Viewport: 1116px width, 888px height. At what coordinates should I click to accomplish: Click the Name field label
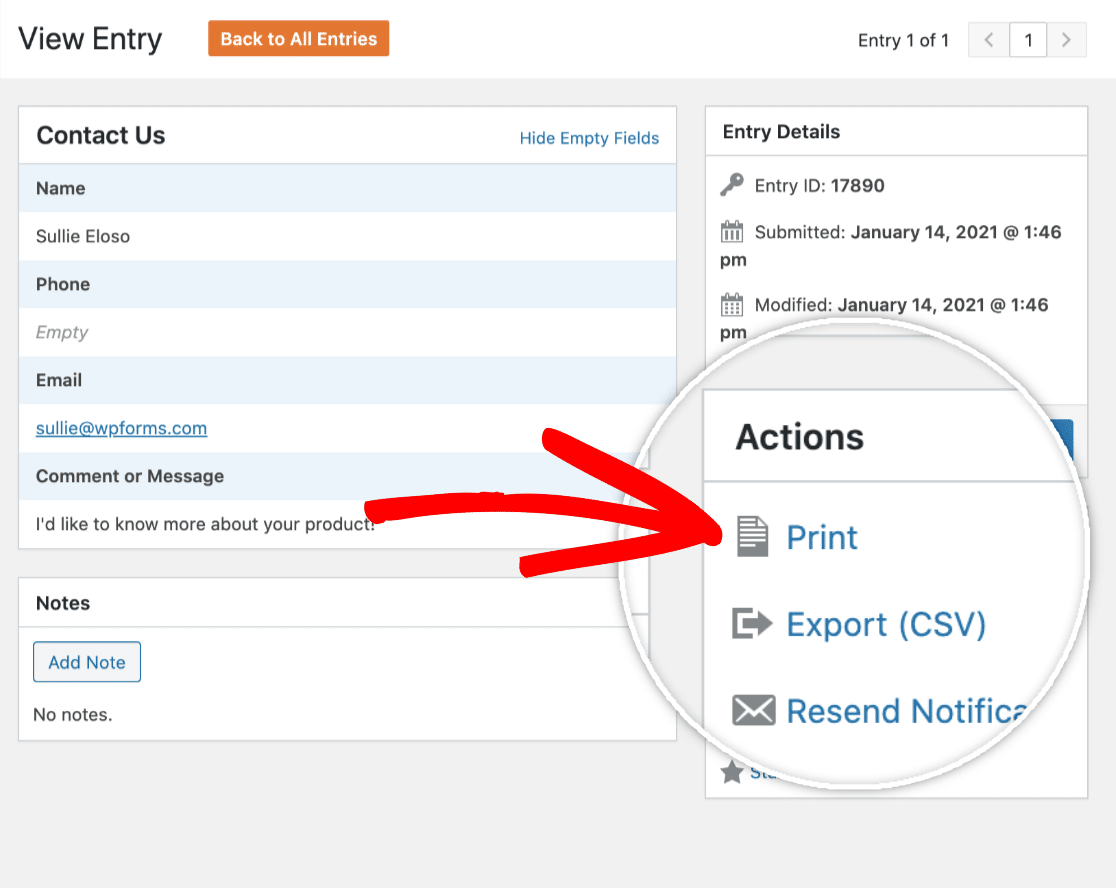pos(60,188)
